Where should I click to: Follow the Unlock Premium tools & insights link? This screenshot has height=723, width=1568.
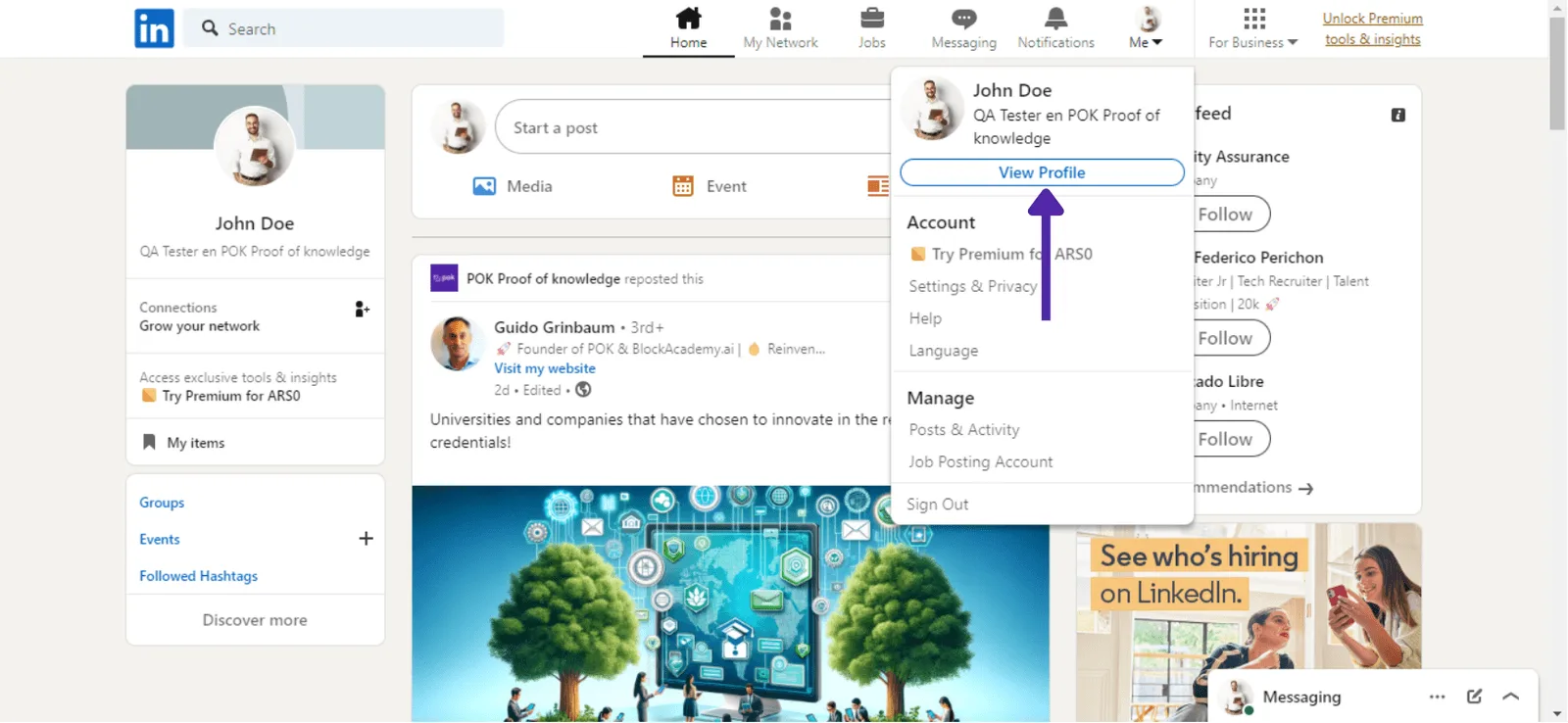tap(1372, 28)
